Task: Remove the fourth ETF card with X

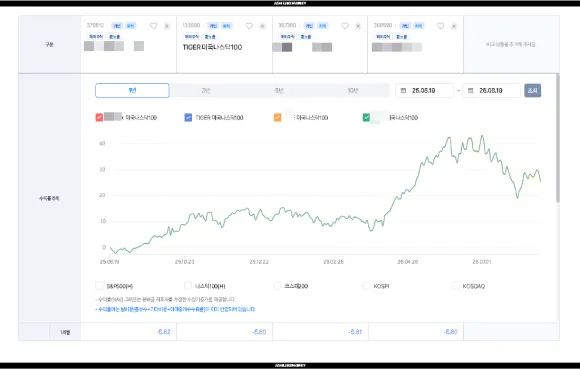Action: 454,26
